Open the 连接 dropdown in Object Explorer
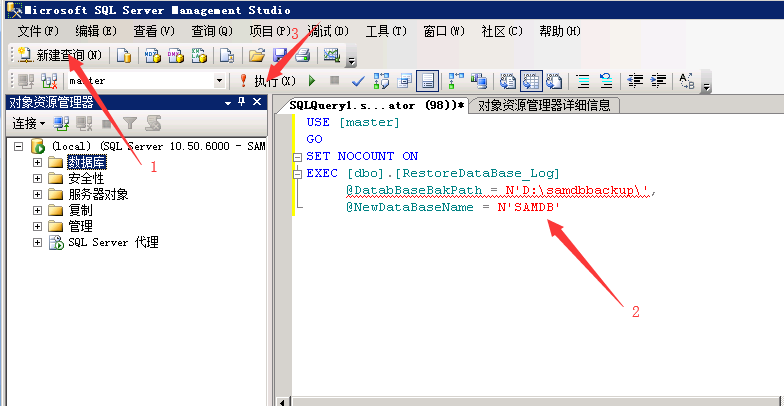This screenshot has height=406, width=784. [28, 123]
